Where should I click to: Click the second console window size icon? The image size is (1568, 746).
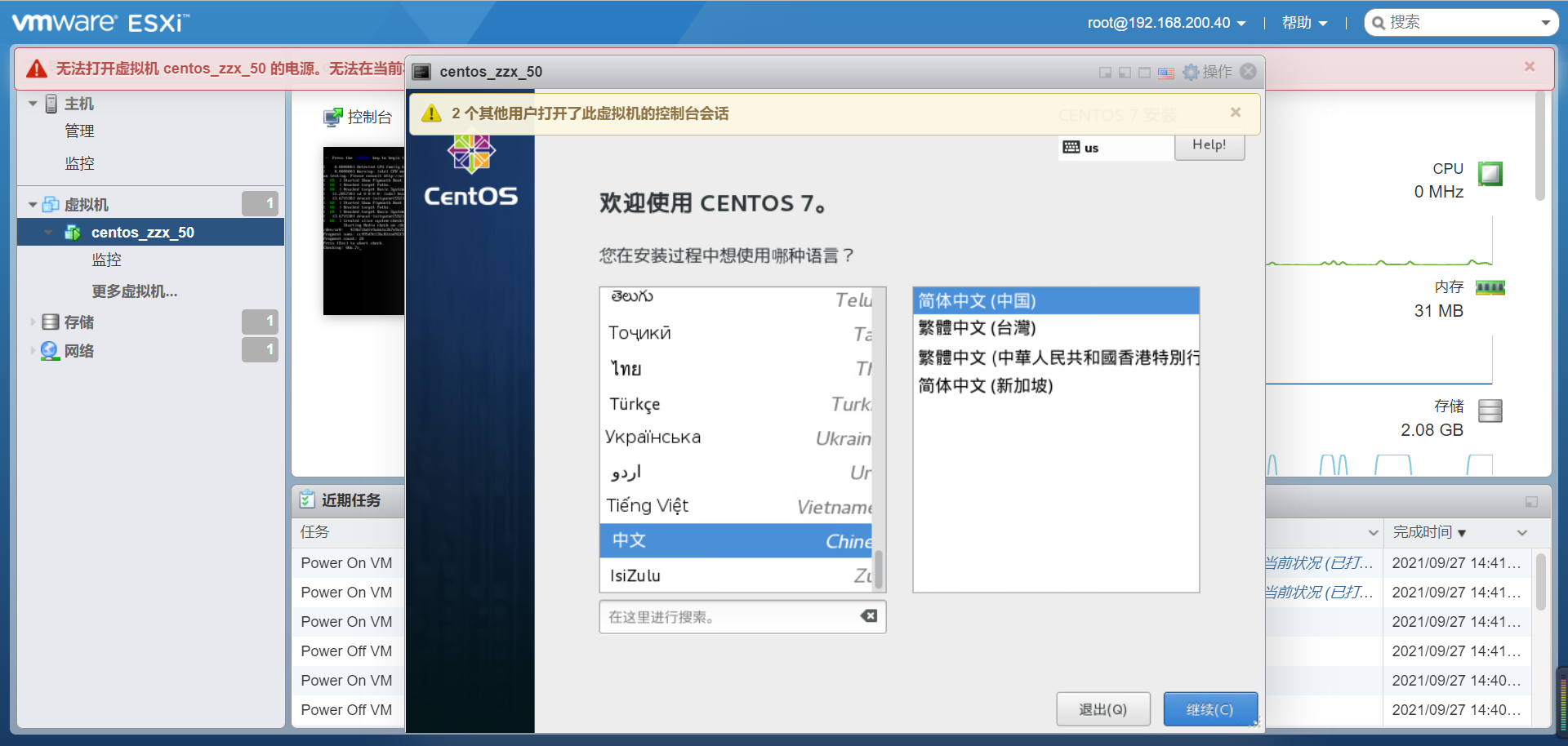(x=1125, y=73)
